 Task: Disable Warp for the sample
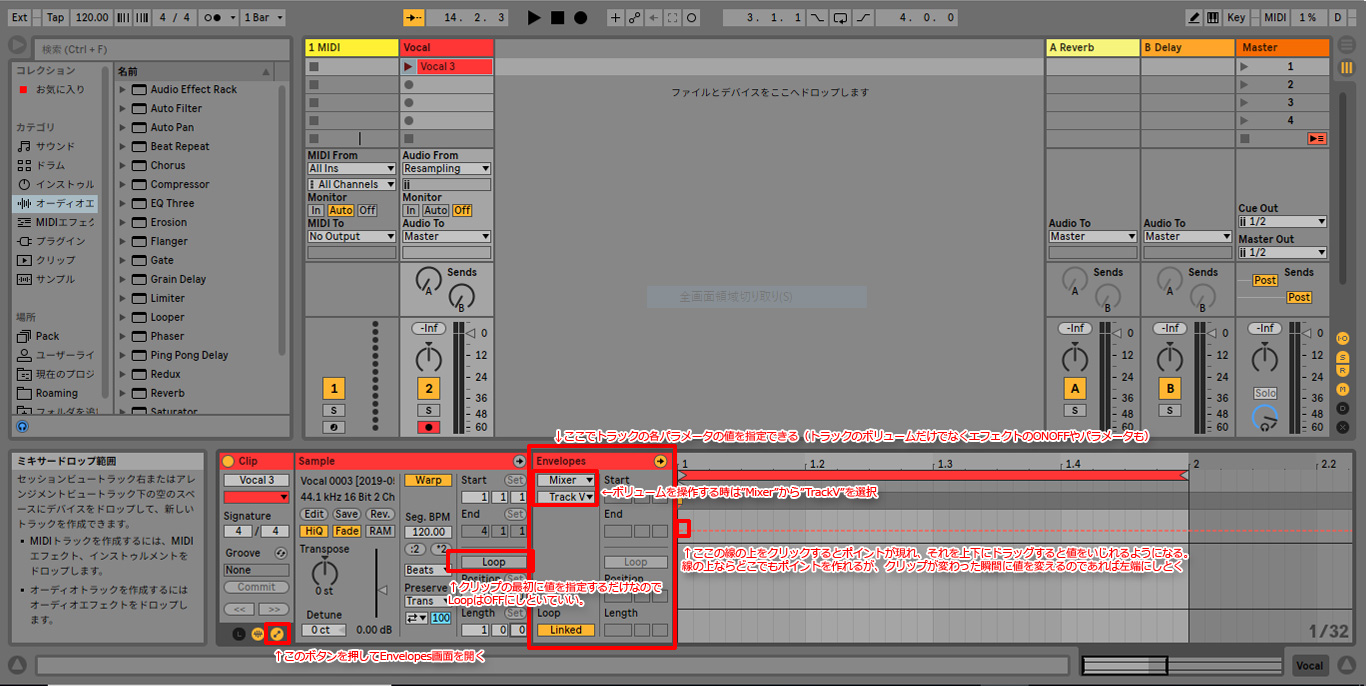428,480
